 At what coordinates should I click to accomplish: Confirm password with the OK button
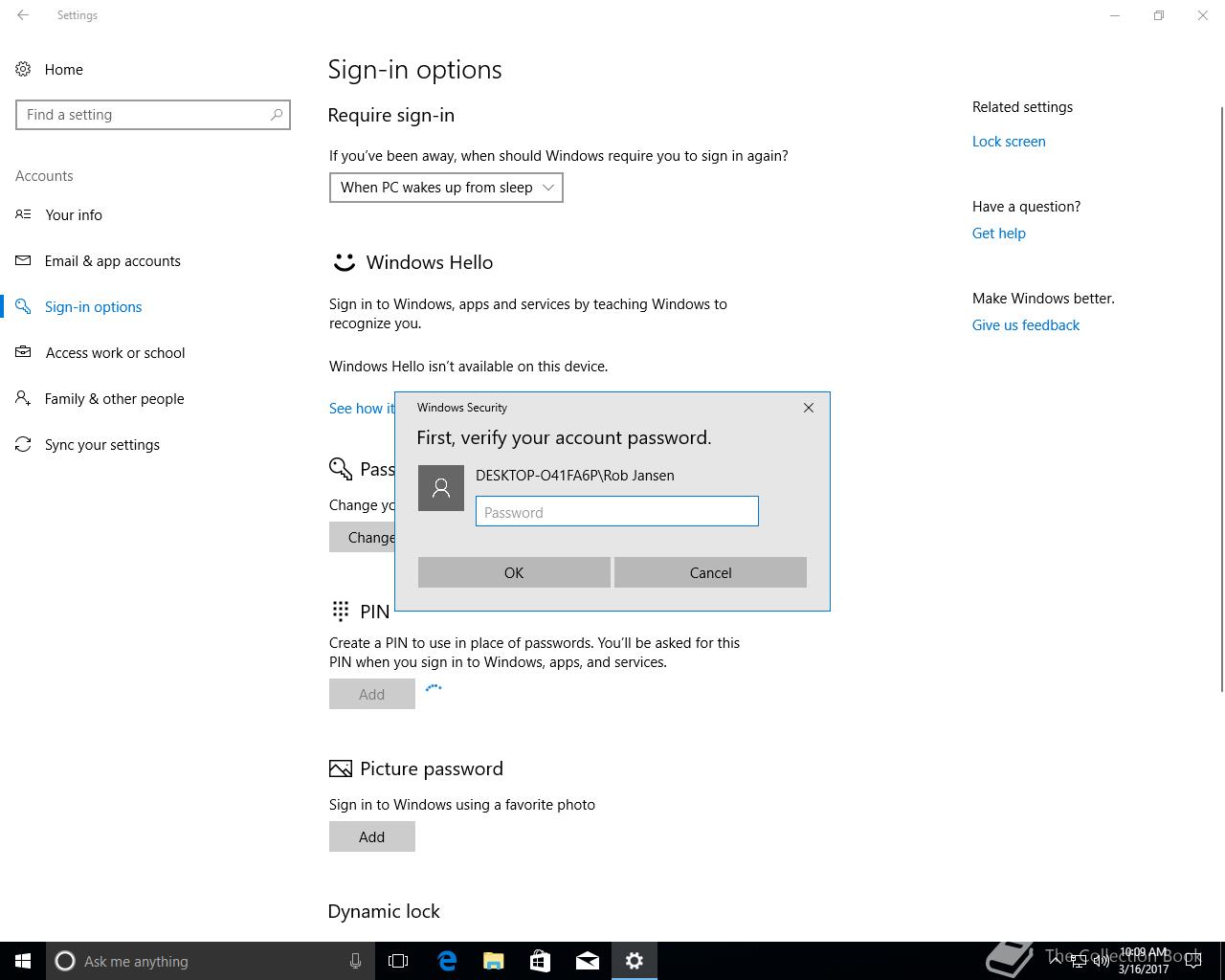pos(514,572)
